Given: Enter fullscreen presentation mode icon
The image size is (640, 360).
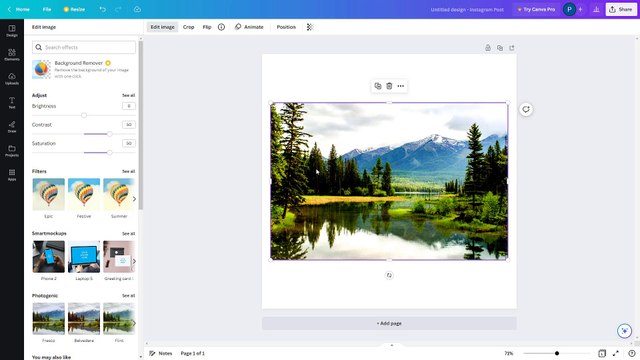Looking at the screenshot, I should click(616, 353).
